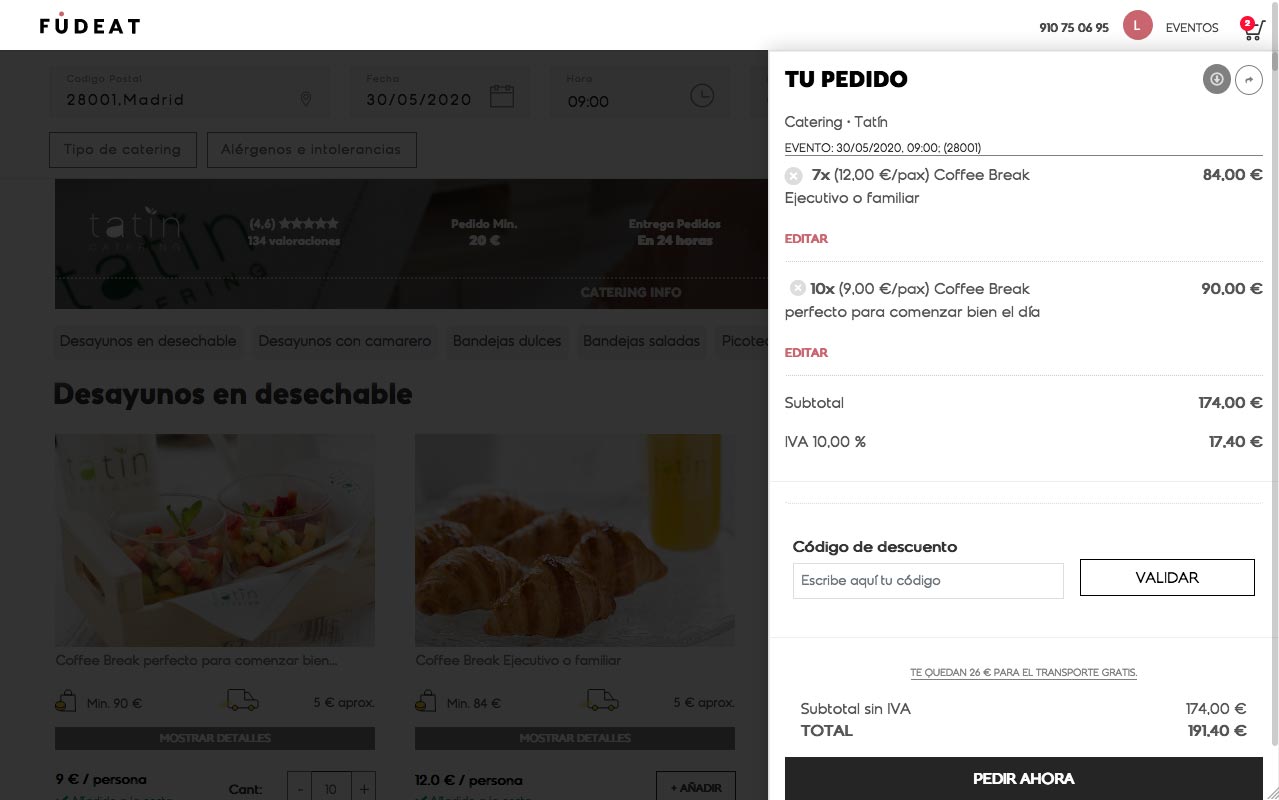Viewport: 1279px width, 800px height.
Task: Click the Fecha date field
Action: [x=439, y=92]
